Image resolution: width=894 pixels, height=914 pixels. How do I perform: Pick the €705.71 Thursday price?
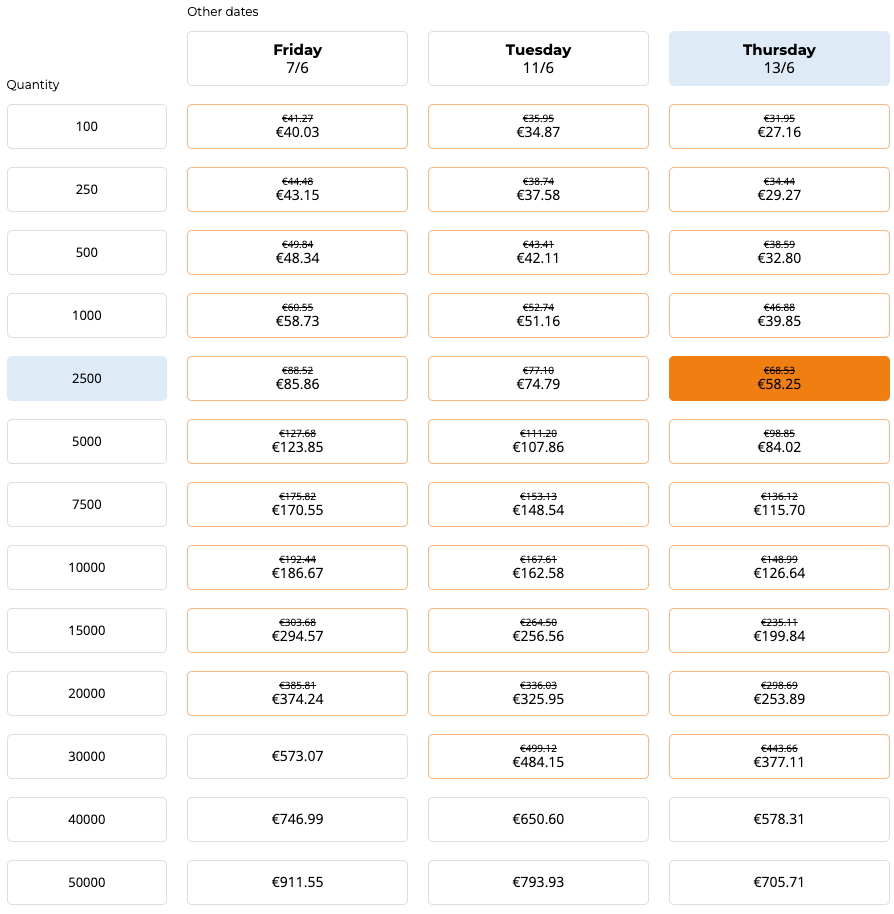click(779, 882)
